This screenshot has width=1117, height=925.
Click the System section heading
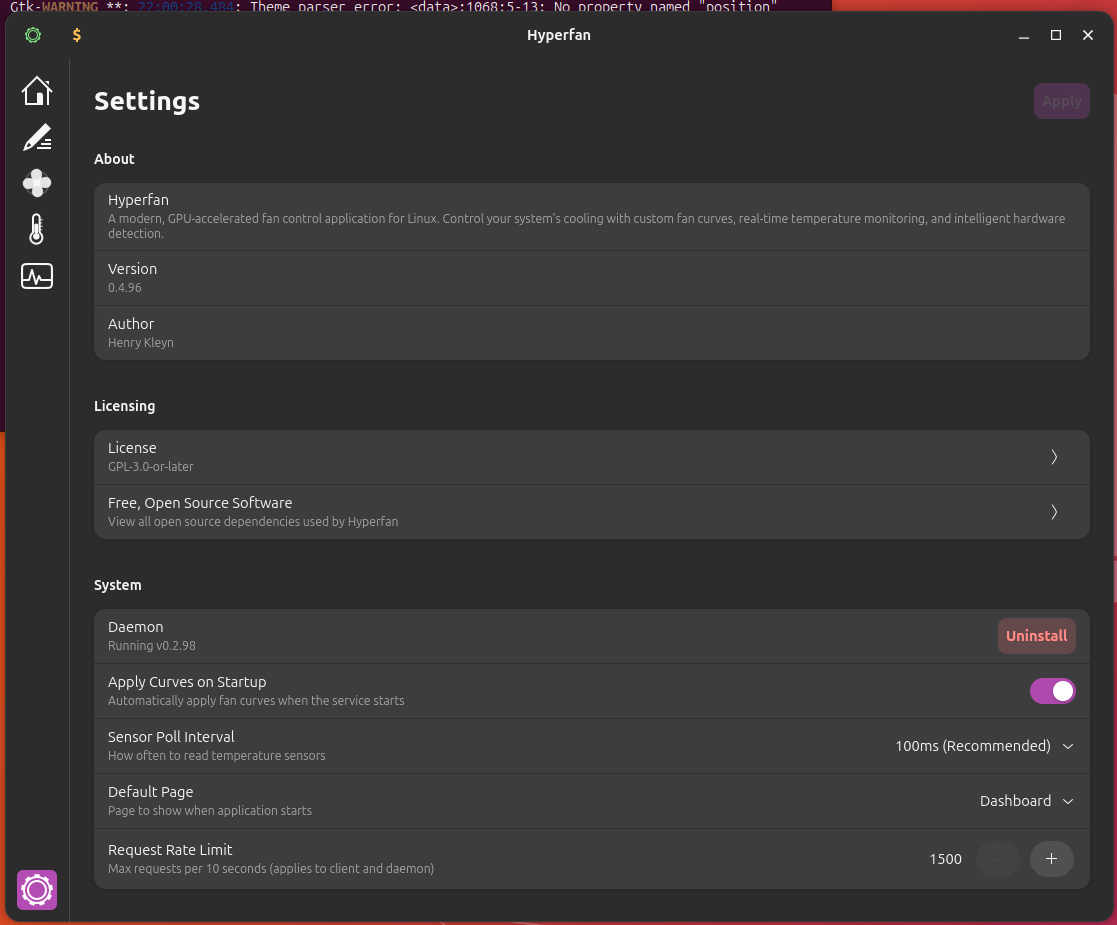coord(118,585)
